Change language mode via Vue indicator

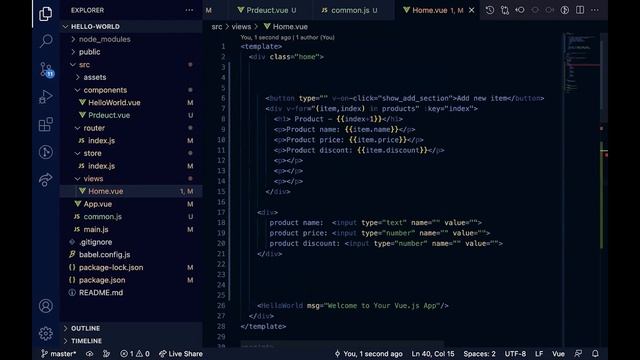point(558,354)
